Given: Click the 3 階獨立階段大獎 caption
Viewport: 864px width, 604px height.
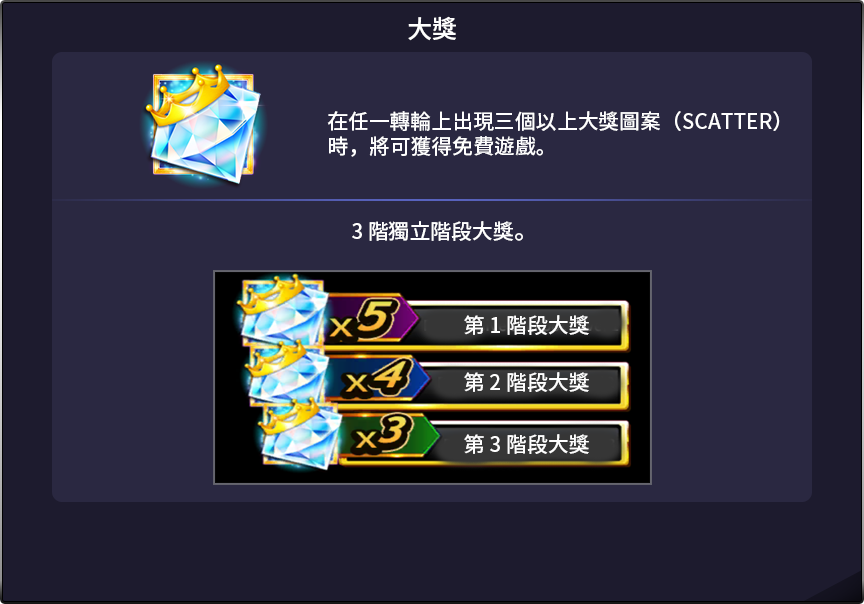Looking at the screenshot, I should (439, 231).
